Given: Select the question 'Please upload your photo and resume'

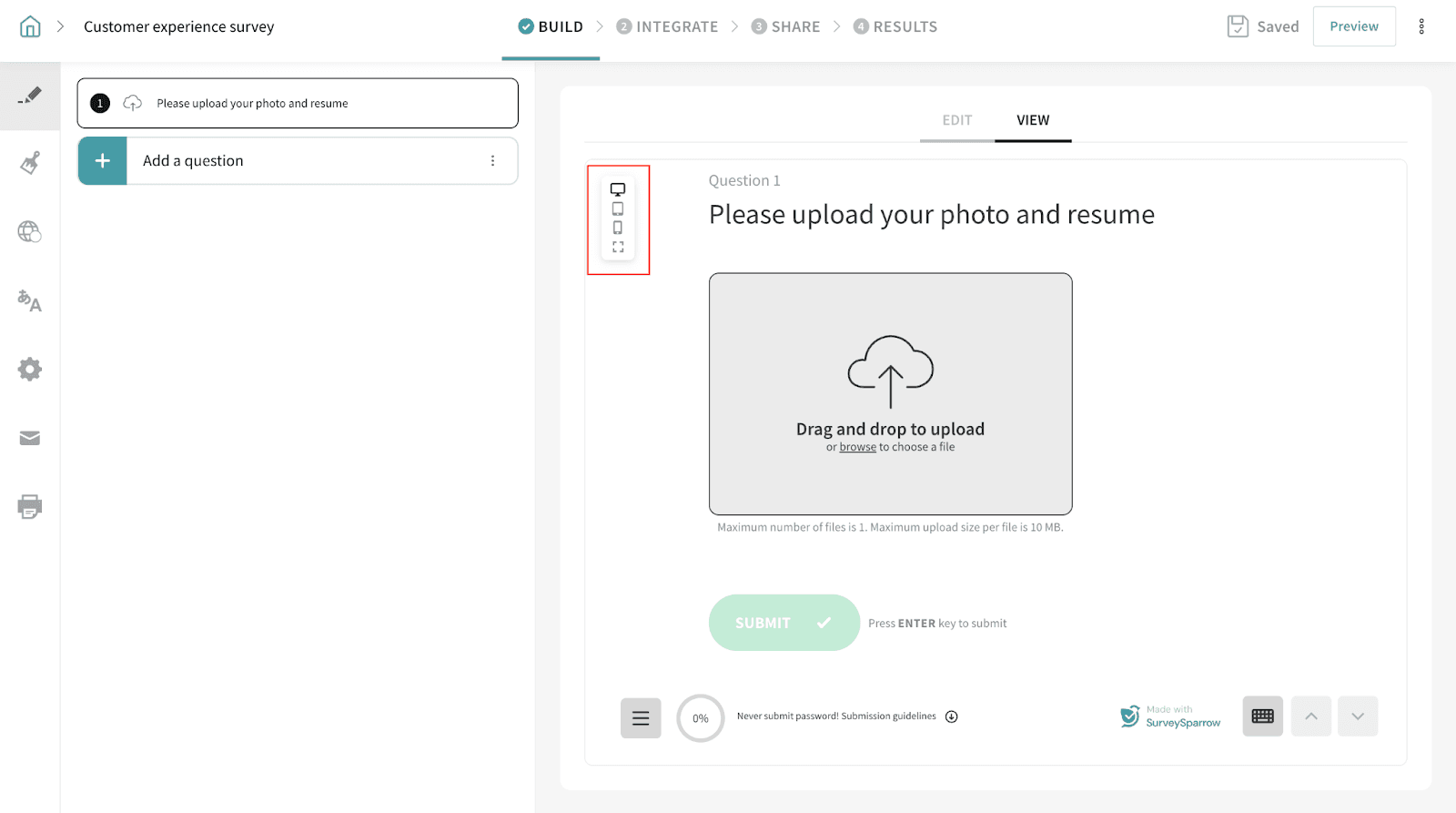Looking at the screenshot, I should (298, 103).
